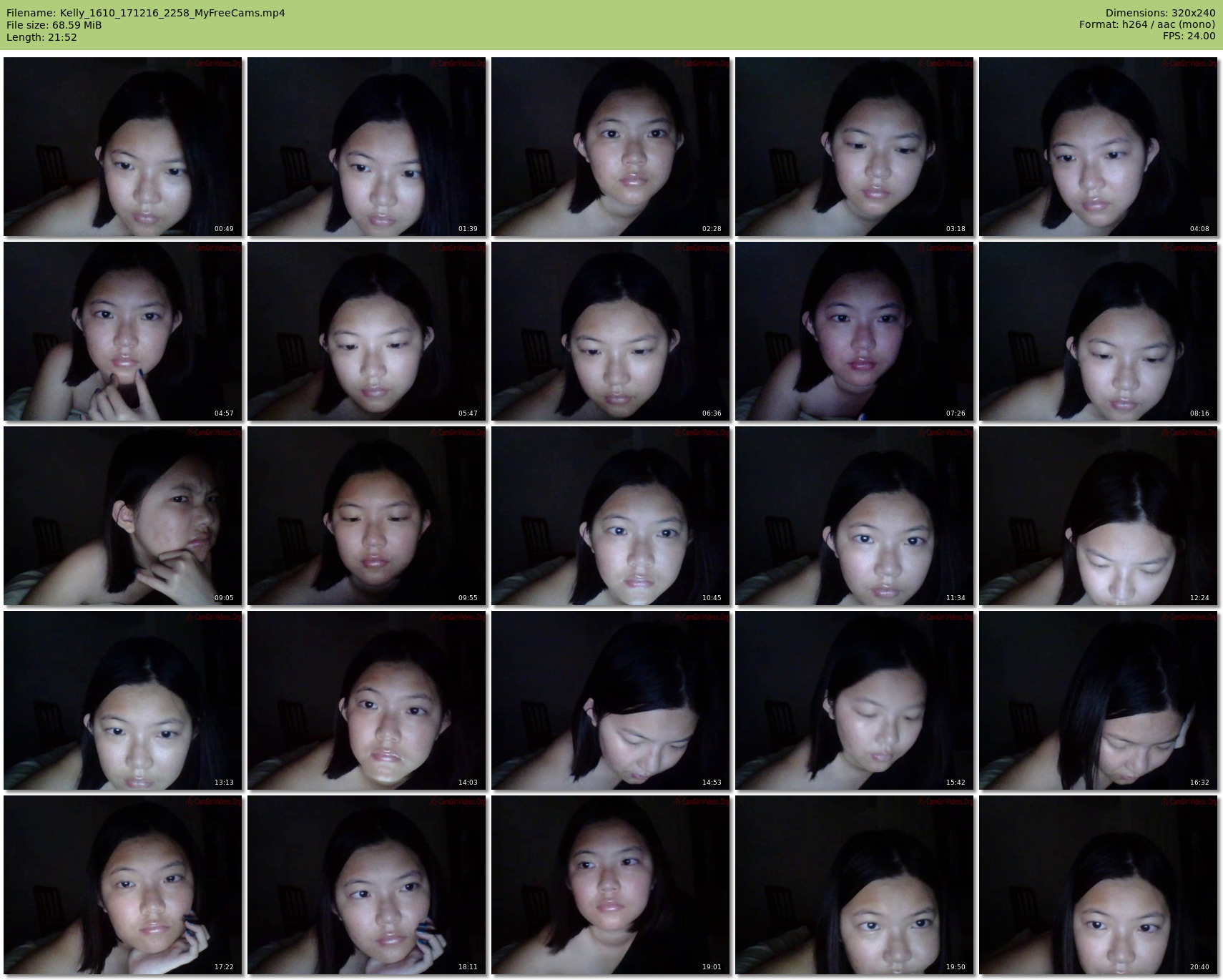Click the filename Kelly_1610_171216_2258_MyFreeCams.mp4
This screenshot has height=980, width=1223.
point(172,13)
